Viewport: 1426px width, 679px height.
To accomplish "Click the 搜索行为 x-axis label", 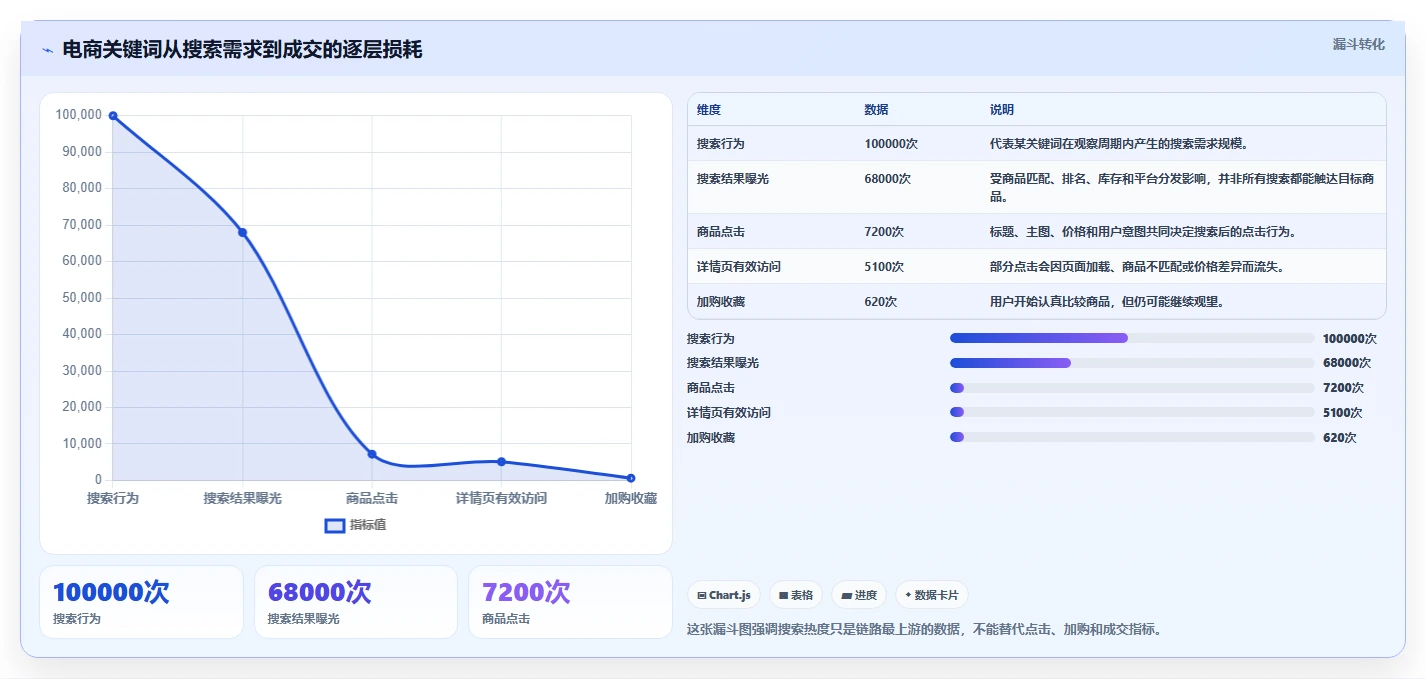I will click(x=113, y=498).
